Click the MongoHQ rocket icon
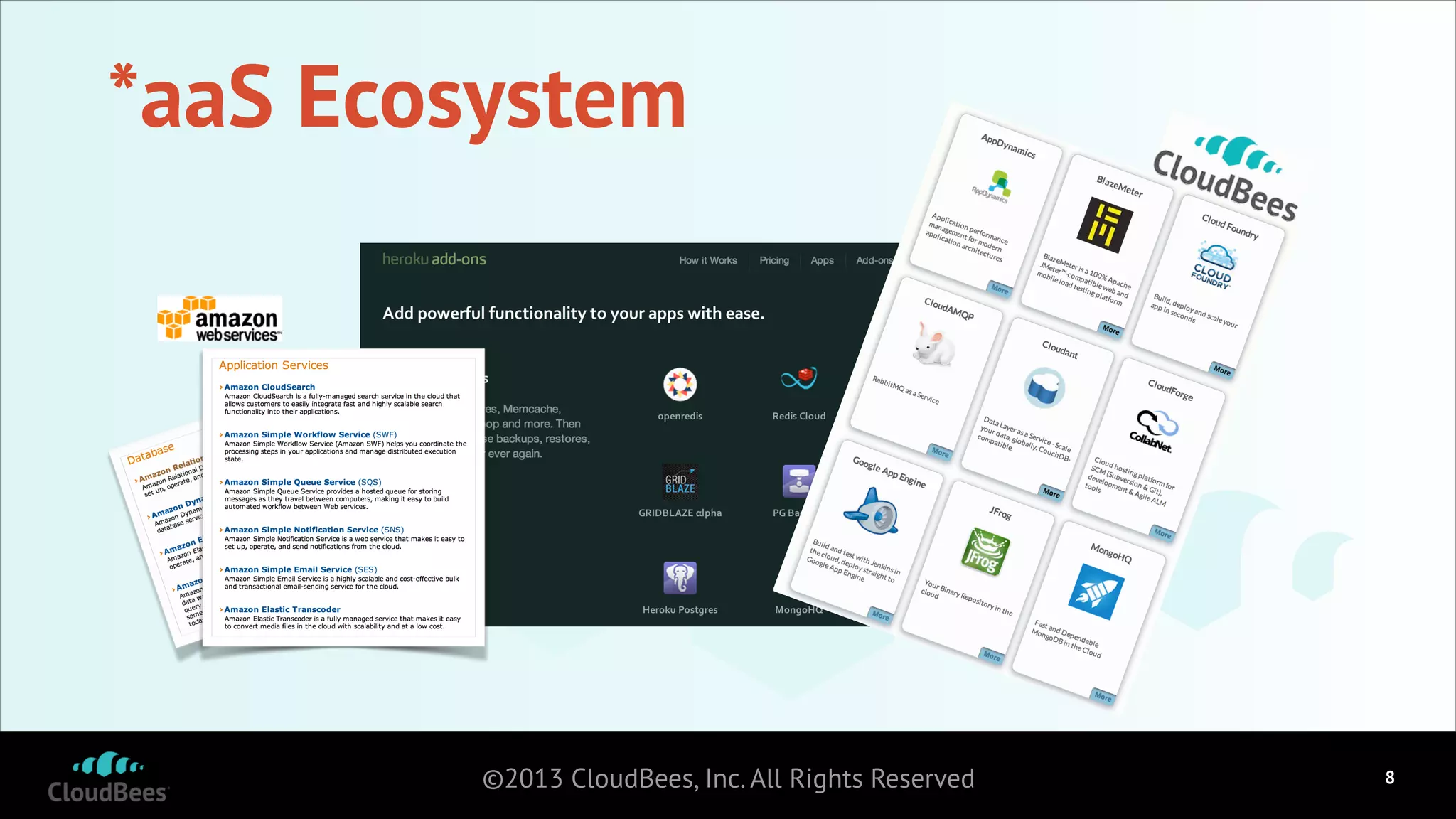The width and height of the screenshot is (1456, 819). 1096,591
